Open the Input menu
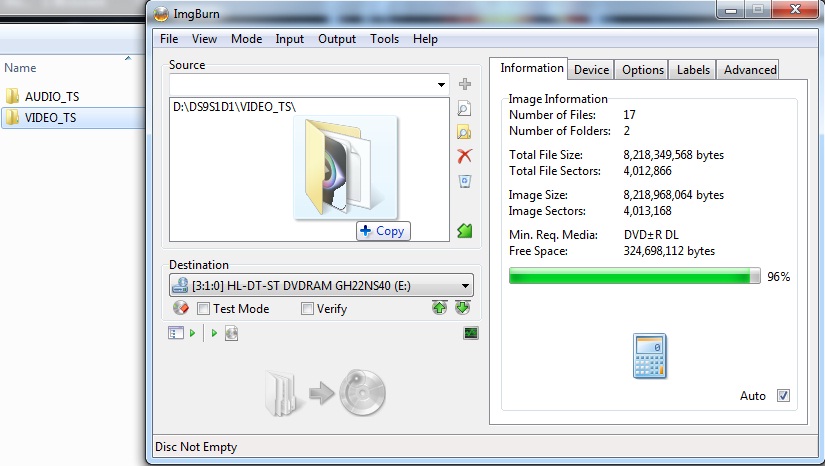This screenshot has width=825, height=466. click(289, 39)
